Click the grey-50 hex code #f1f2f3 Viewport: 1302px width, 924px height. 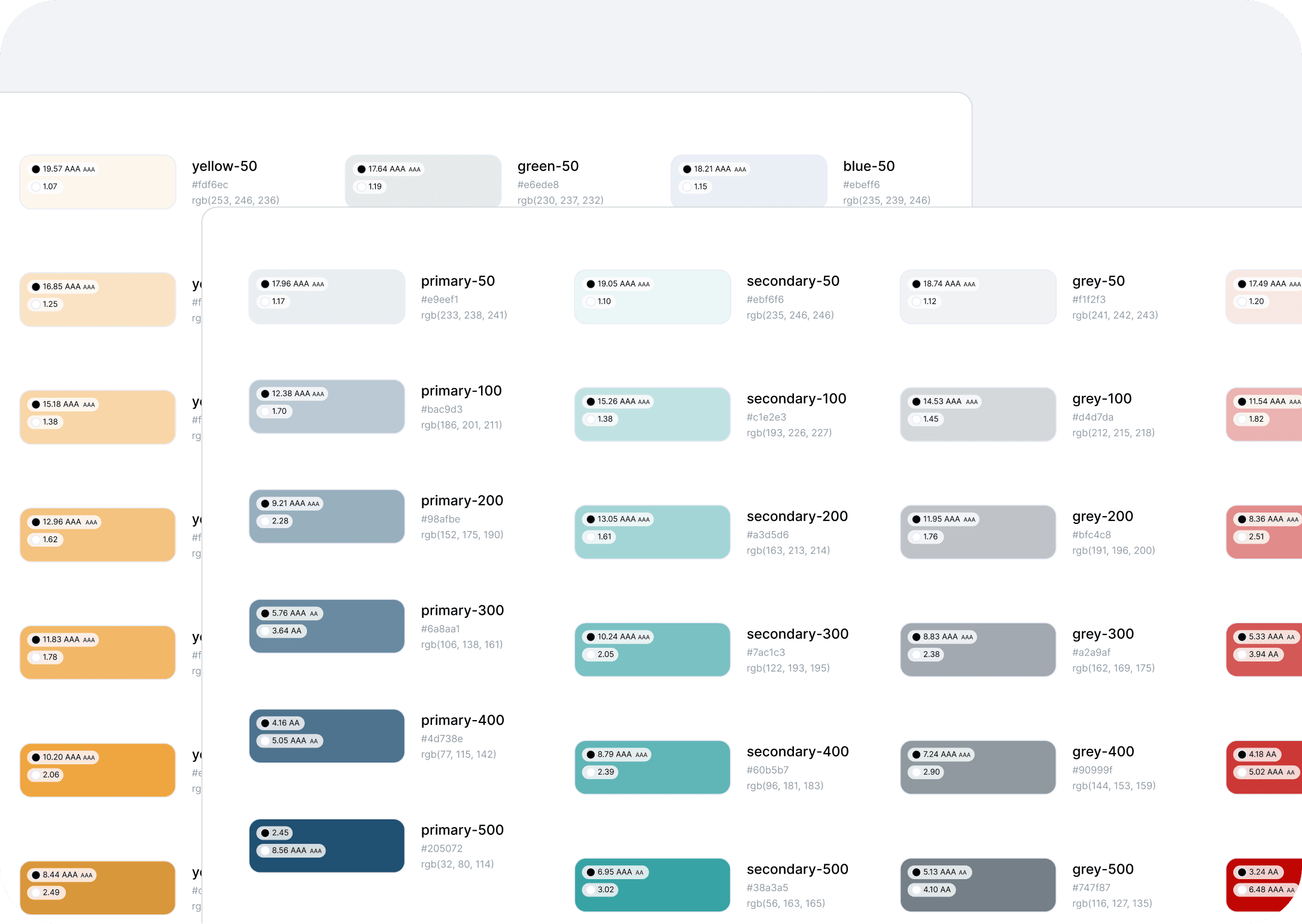point(1088,299)
